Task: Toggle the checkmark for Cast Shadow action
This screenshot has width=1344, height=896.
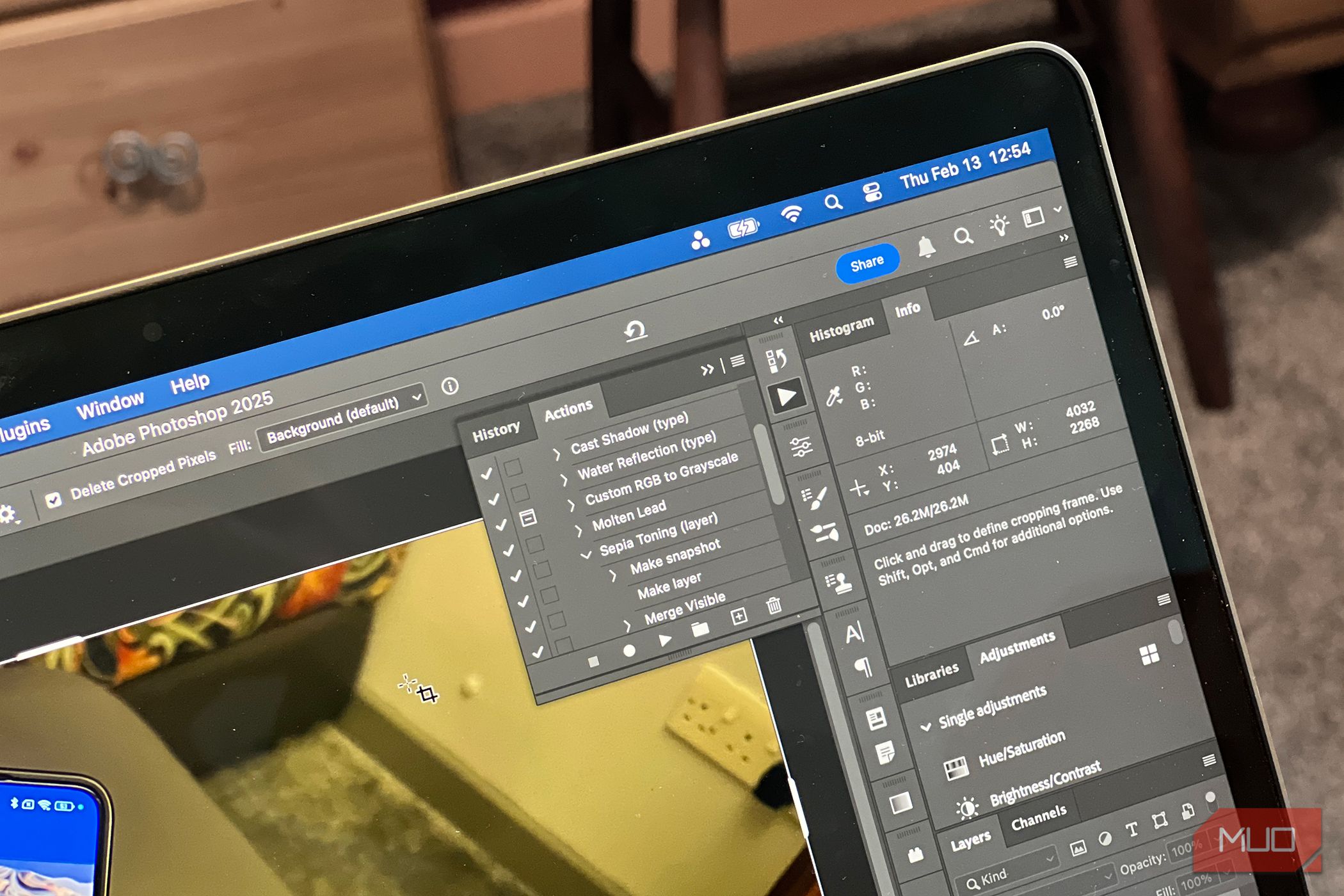Action: (486, 474)
